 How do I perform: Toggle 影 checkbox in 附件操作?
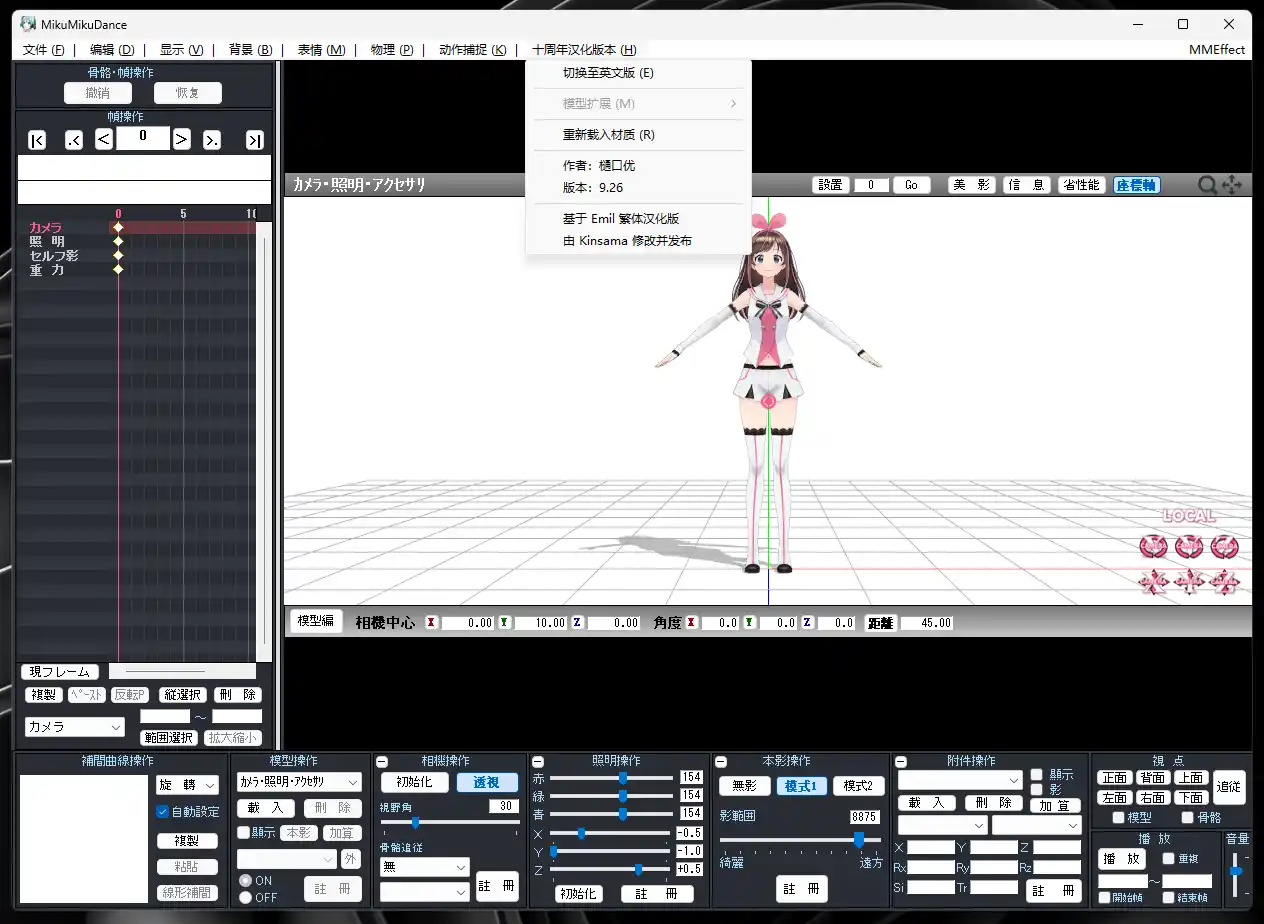1036,789
